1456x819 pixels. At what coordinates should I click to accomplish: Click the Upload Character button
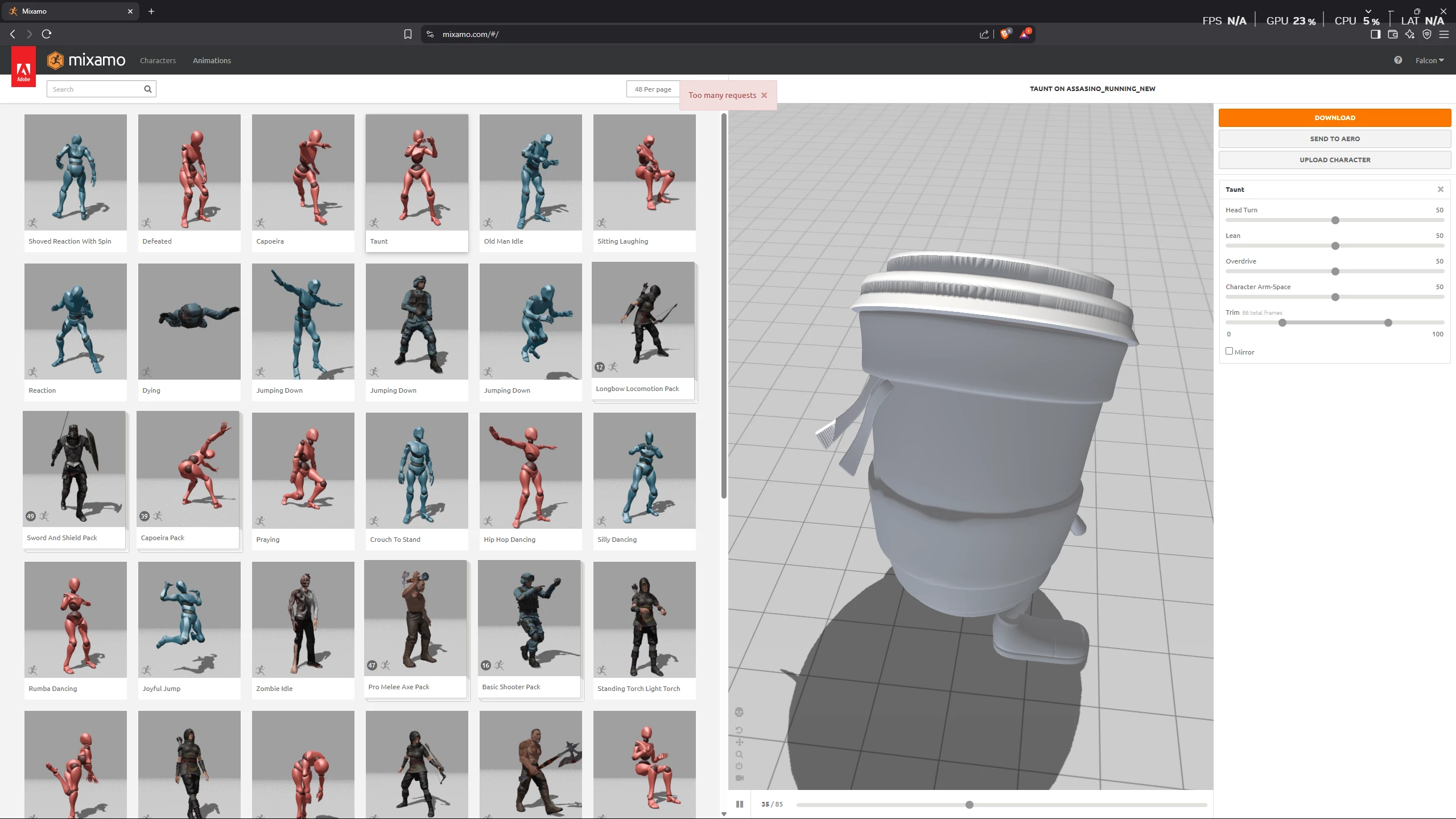pyautogui.click(x=1334, y=160)
